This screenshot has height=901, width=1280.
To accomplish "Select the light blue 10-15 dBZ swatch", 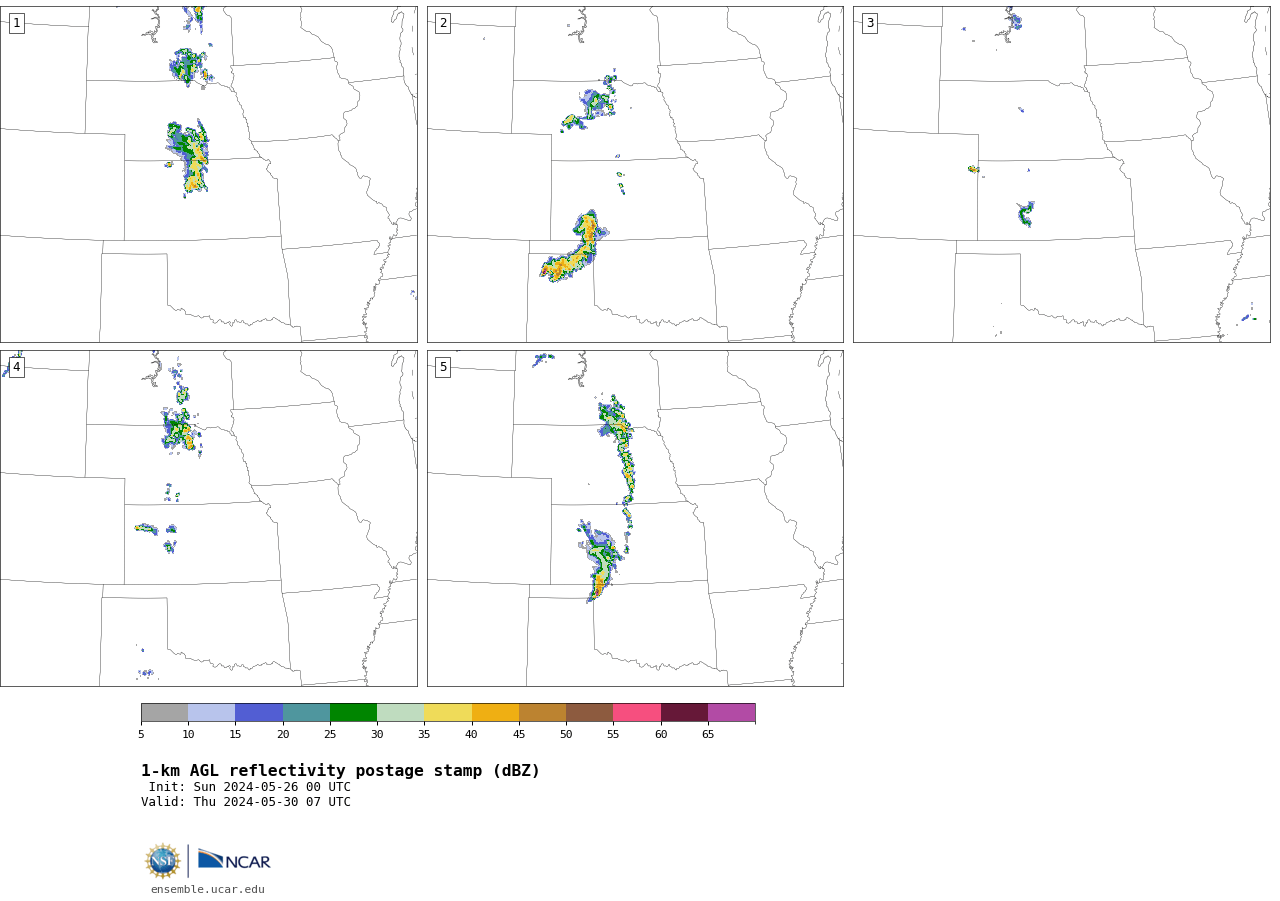I will (x=211, y=712).
